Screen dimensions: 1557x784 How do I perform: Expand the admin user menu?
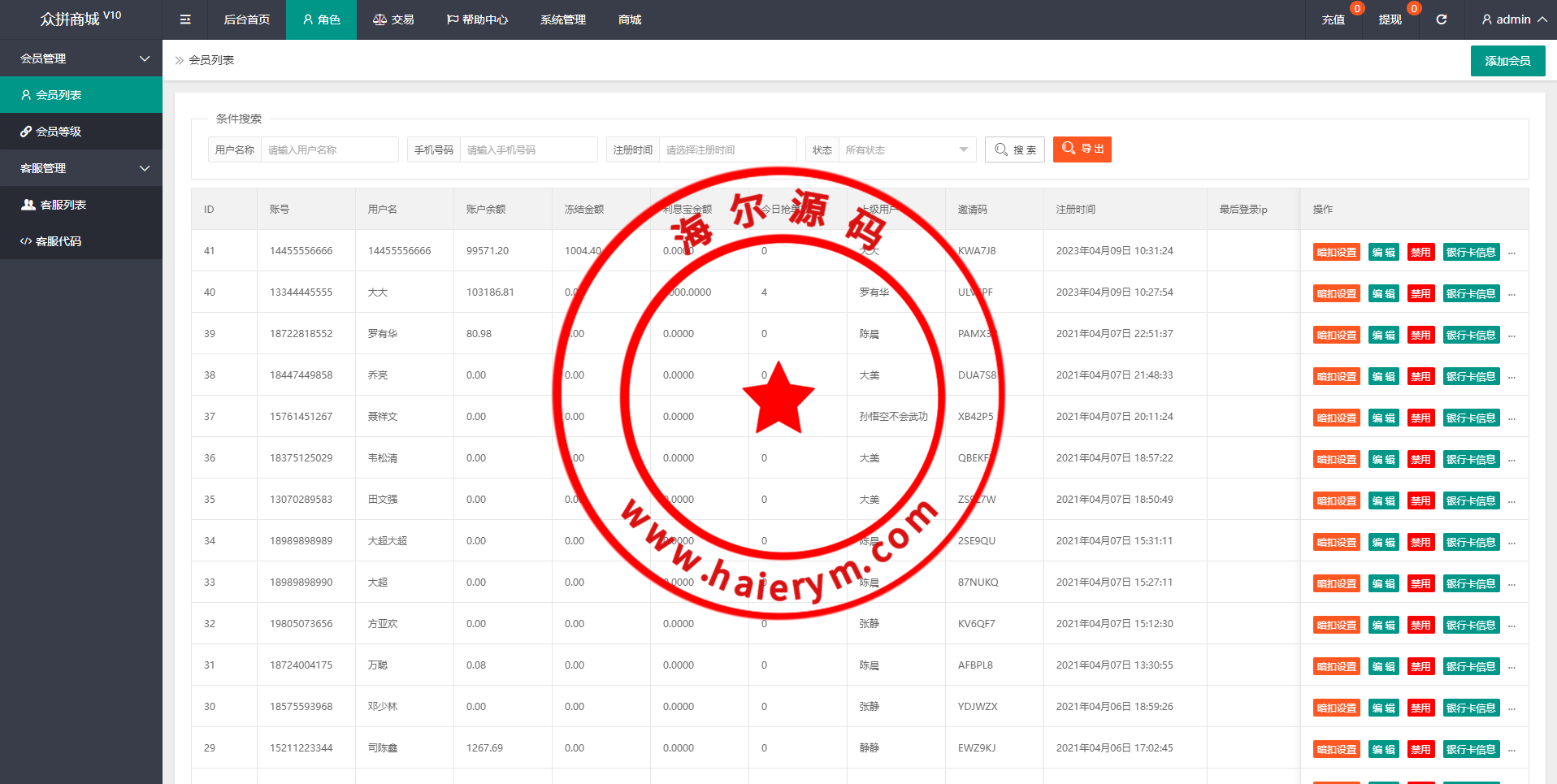(1513, 19)
